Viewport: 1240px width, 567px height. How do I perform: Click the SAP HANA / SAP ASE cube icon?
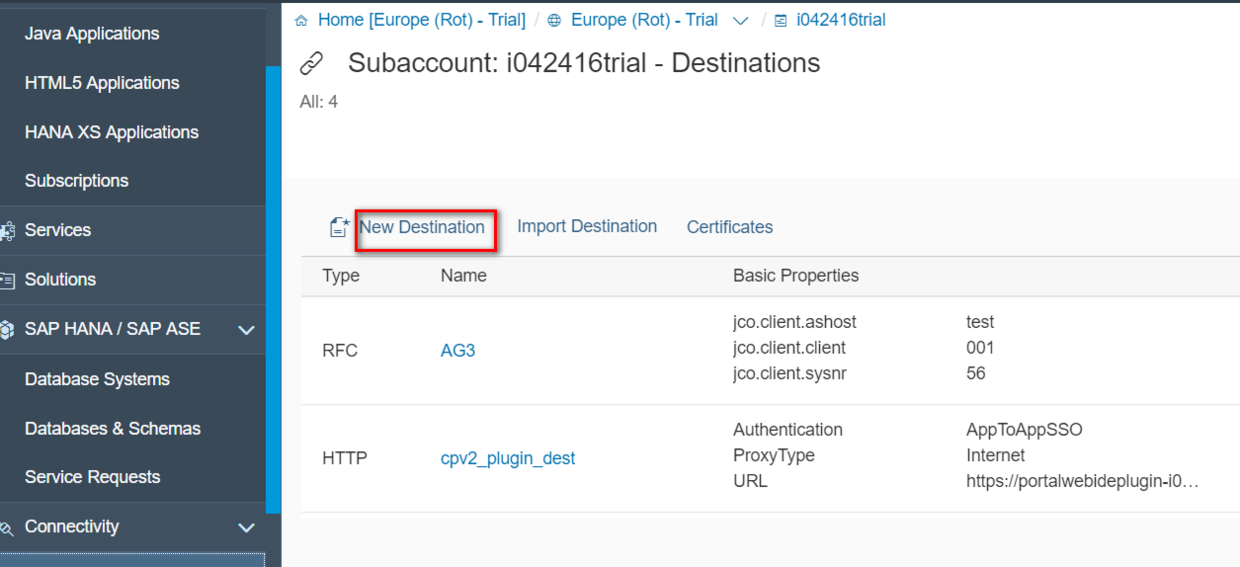click(7, 329)
